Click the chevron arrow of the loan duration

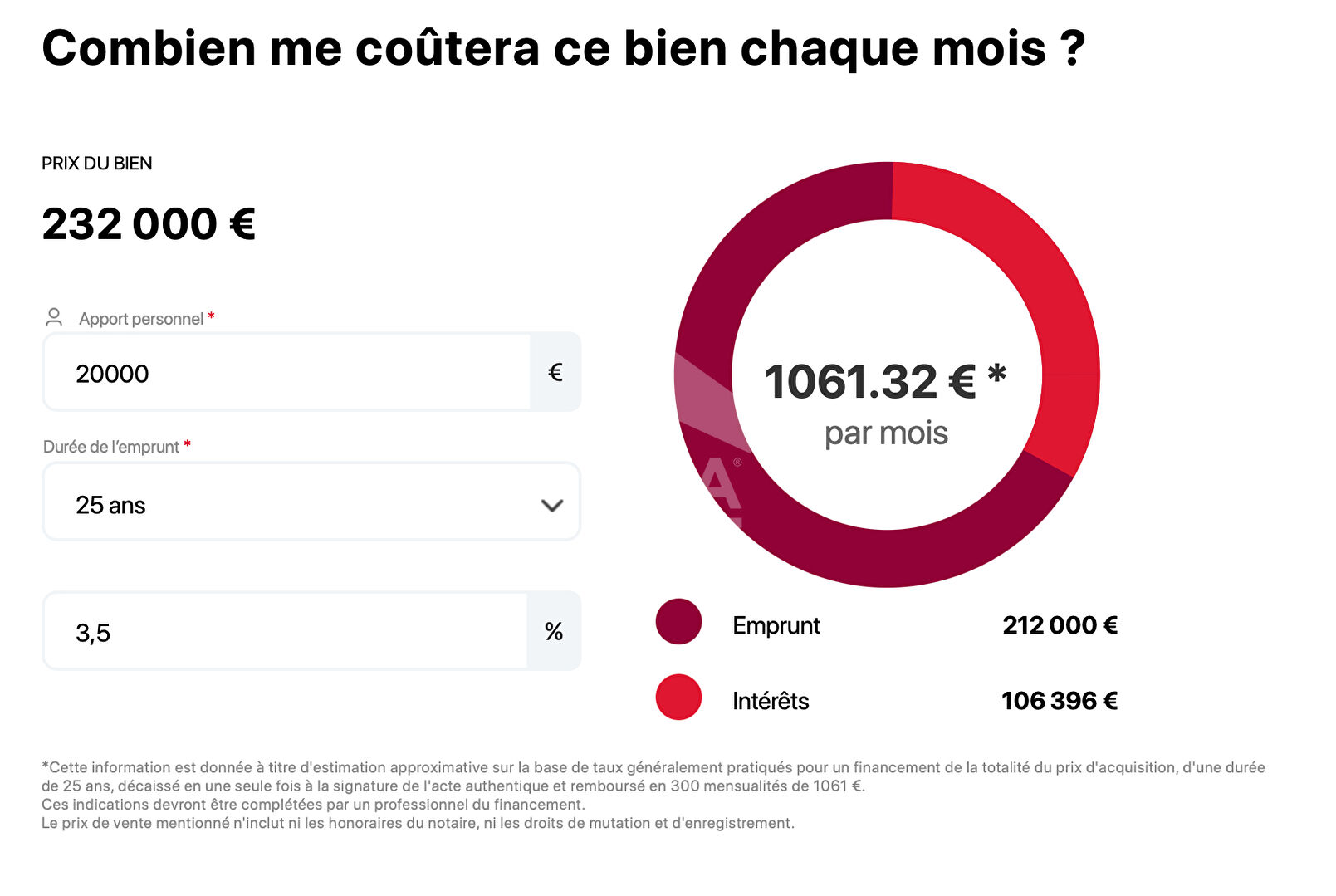tap(552, 505)
